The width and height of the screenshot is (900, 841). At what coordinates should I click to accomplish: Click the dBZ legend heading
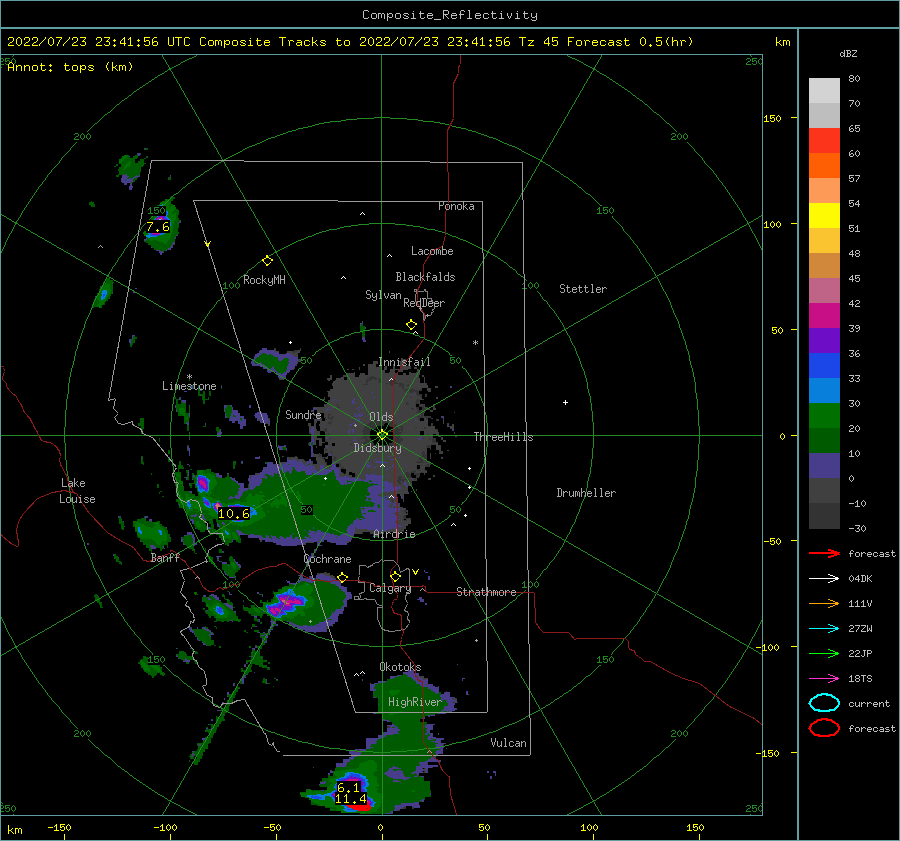click(848, 53)
